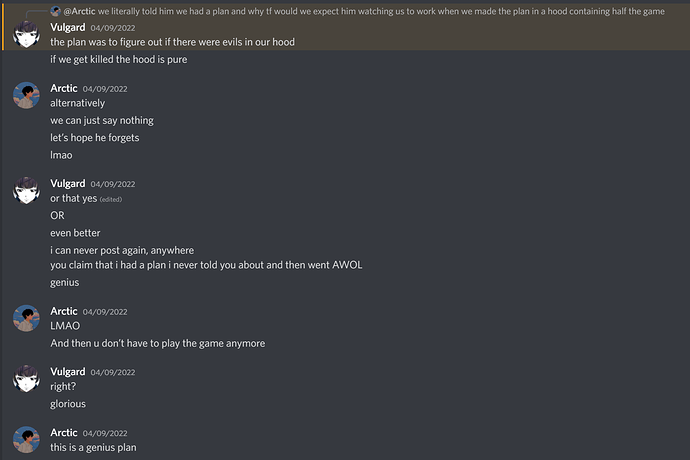Click Vulgard's avatar next to 'or that yes'

[x=26, y=190]
